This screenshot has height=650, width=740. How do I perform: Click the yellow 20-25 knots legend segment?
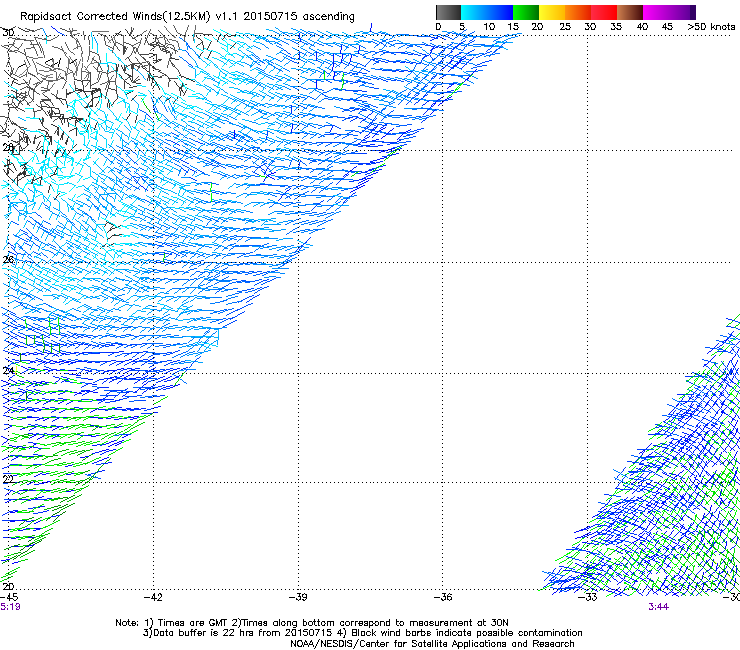552,12
